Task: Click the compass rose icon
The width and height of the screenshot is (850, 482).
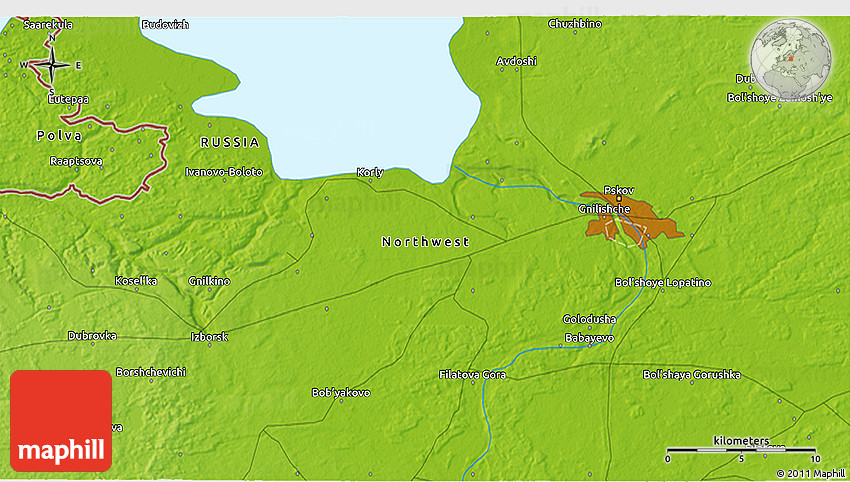Action: (x=52, y=66)
